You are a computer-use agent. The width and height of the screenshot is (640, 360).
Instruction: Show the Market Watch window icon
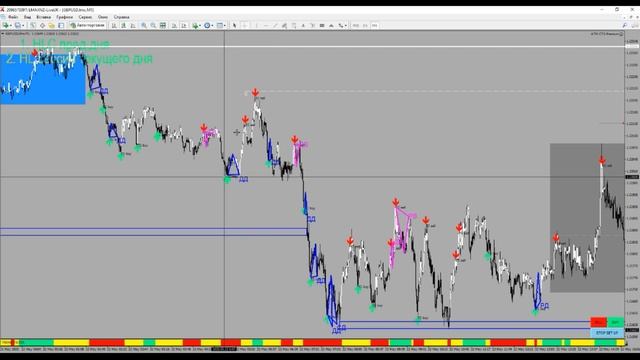pos(33,25)
